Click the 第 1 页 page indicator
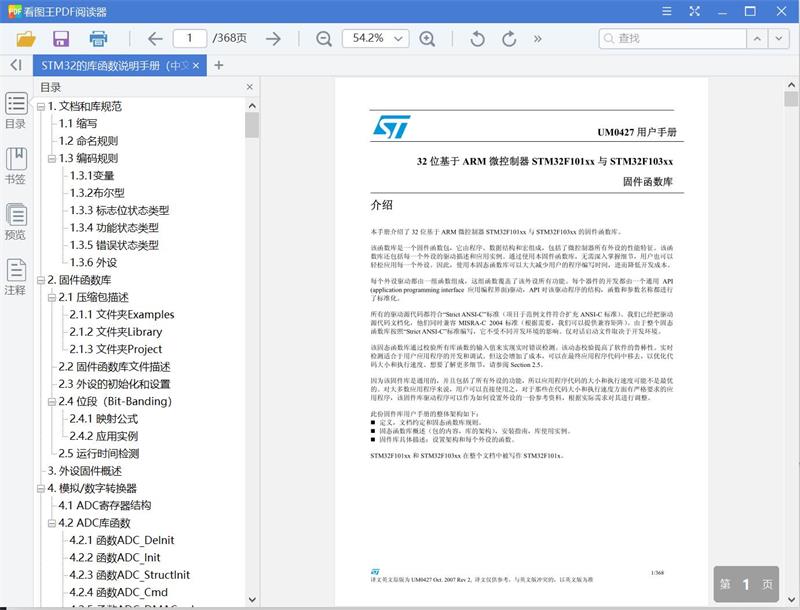The image size is (800, 610). point(746,584)
